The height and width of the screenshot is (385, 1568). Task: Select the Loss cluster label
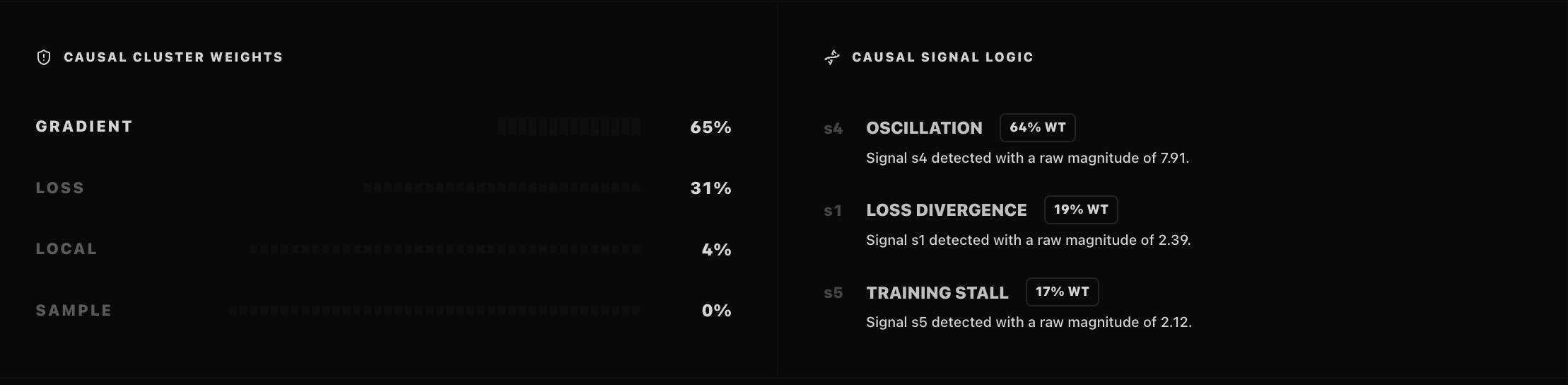60,188
